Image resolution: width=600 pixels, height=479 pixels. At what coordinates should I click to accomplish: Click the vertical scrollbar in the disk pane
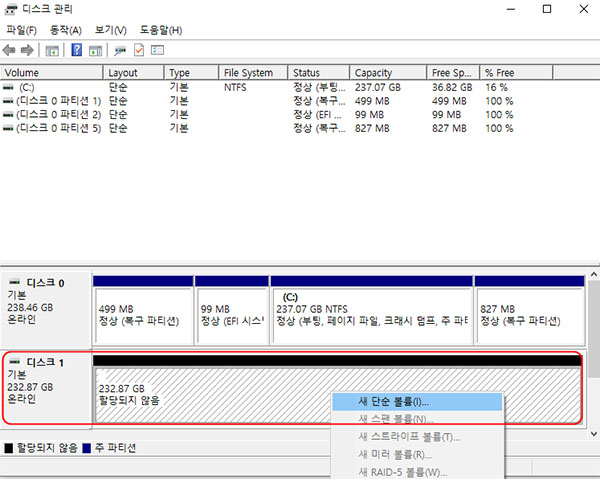click(592, 340)
